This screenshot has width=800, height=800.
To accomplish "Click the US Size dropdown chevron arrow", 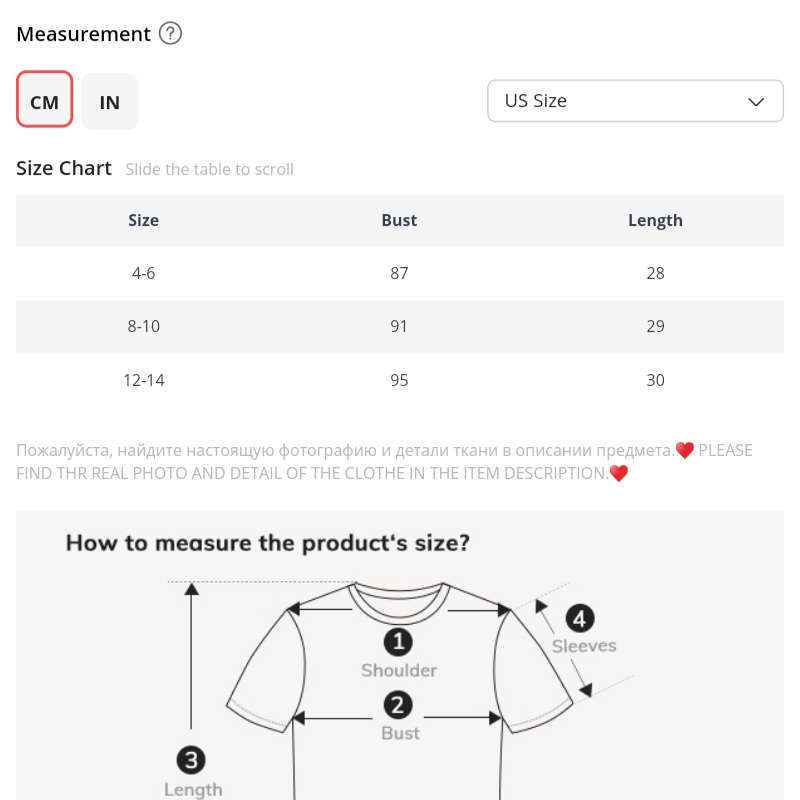I will 757,101.
